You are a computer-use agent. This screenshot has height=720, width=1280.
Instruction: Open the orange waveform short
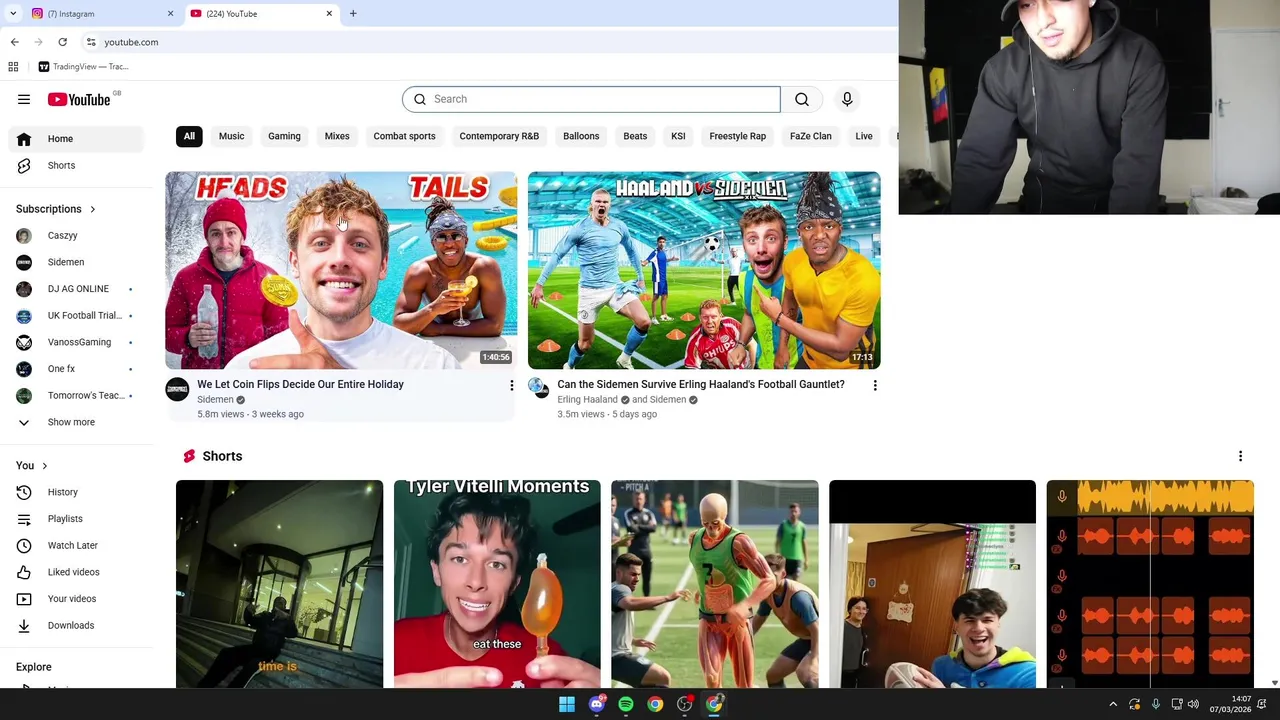pos(1150,584)
